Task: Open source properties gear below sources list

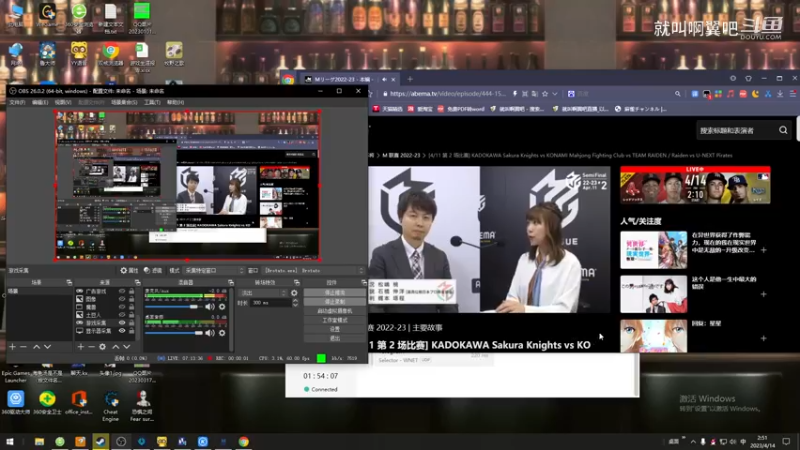Action: tap(103, 347)
